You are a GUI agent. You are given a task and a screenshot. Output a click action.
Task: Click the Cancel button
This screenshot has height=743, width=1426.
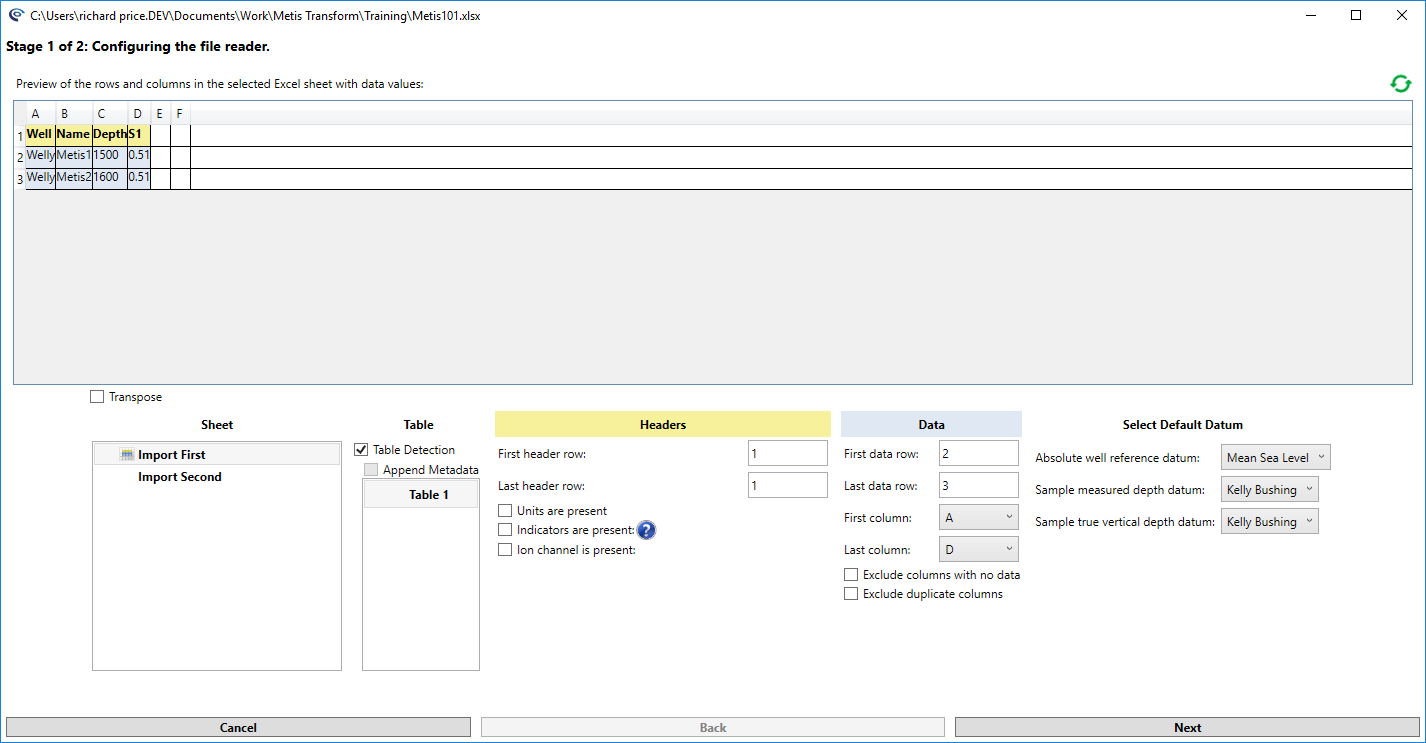238,727
